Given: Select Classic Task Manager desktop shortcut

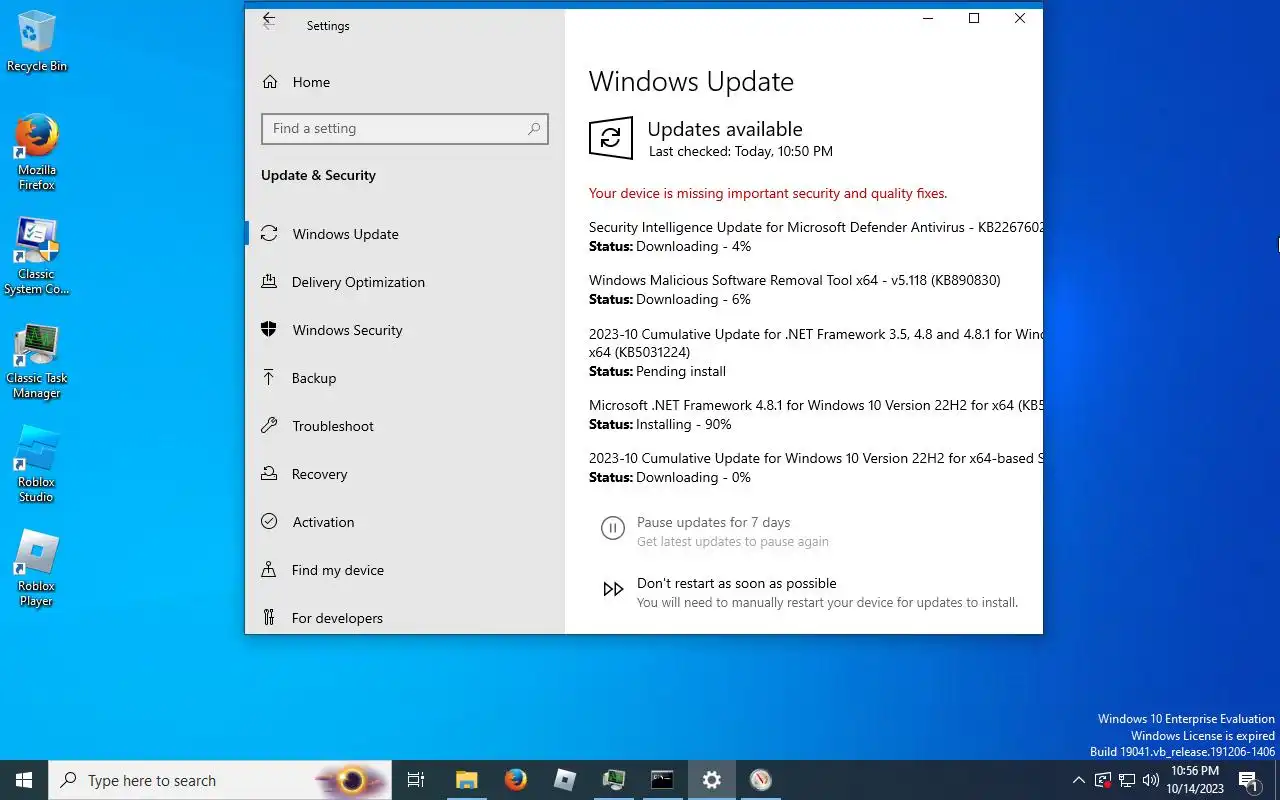Looking at the screenshot, I should (37, 361).
